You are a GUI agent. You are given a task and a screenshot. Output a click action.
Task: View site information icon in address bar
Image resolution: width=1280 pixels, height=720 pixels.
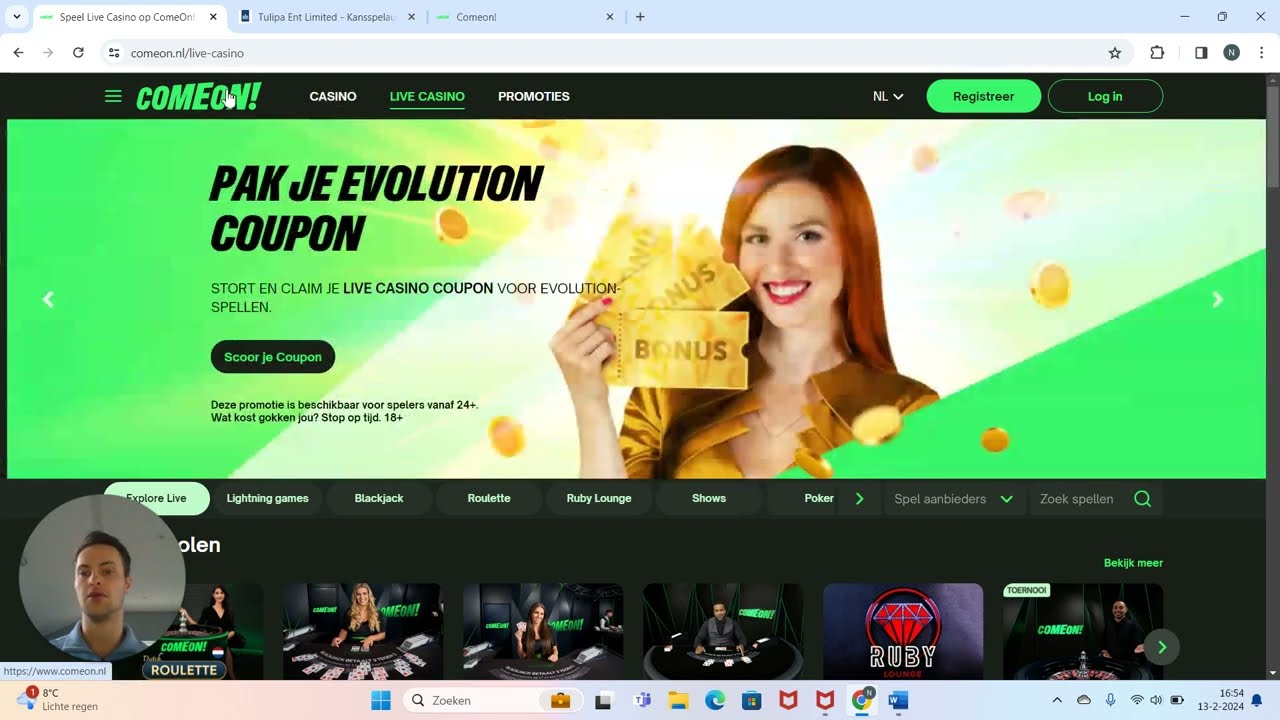[x=114, y=53]
